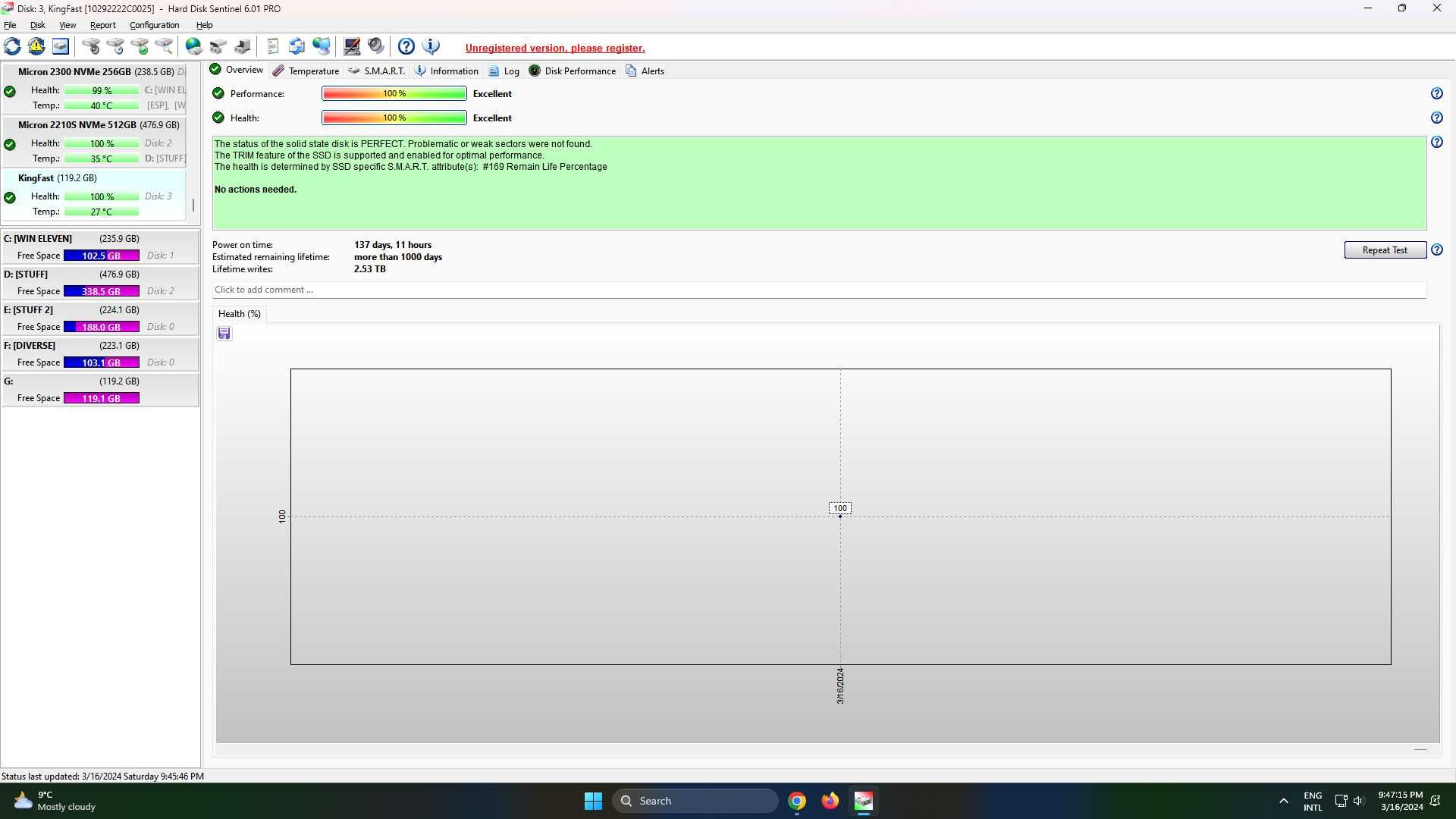
Task: Open the About info toolbar icon
Action: click(x=431, y=46)
